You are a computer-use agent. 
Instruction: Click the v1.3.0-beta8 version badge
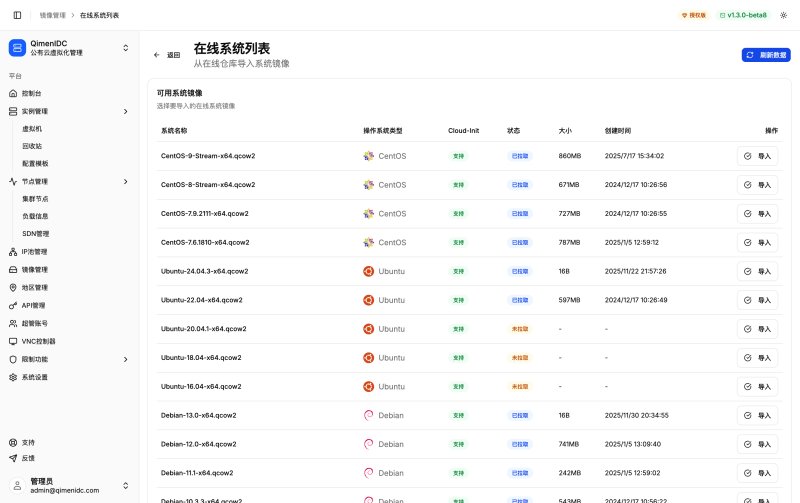click(743, 15)
